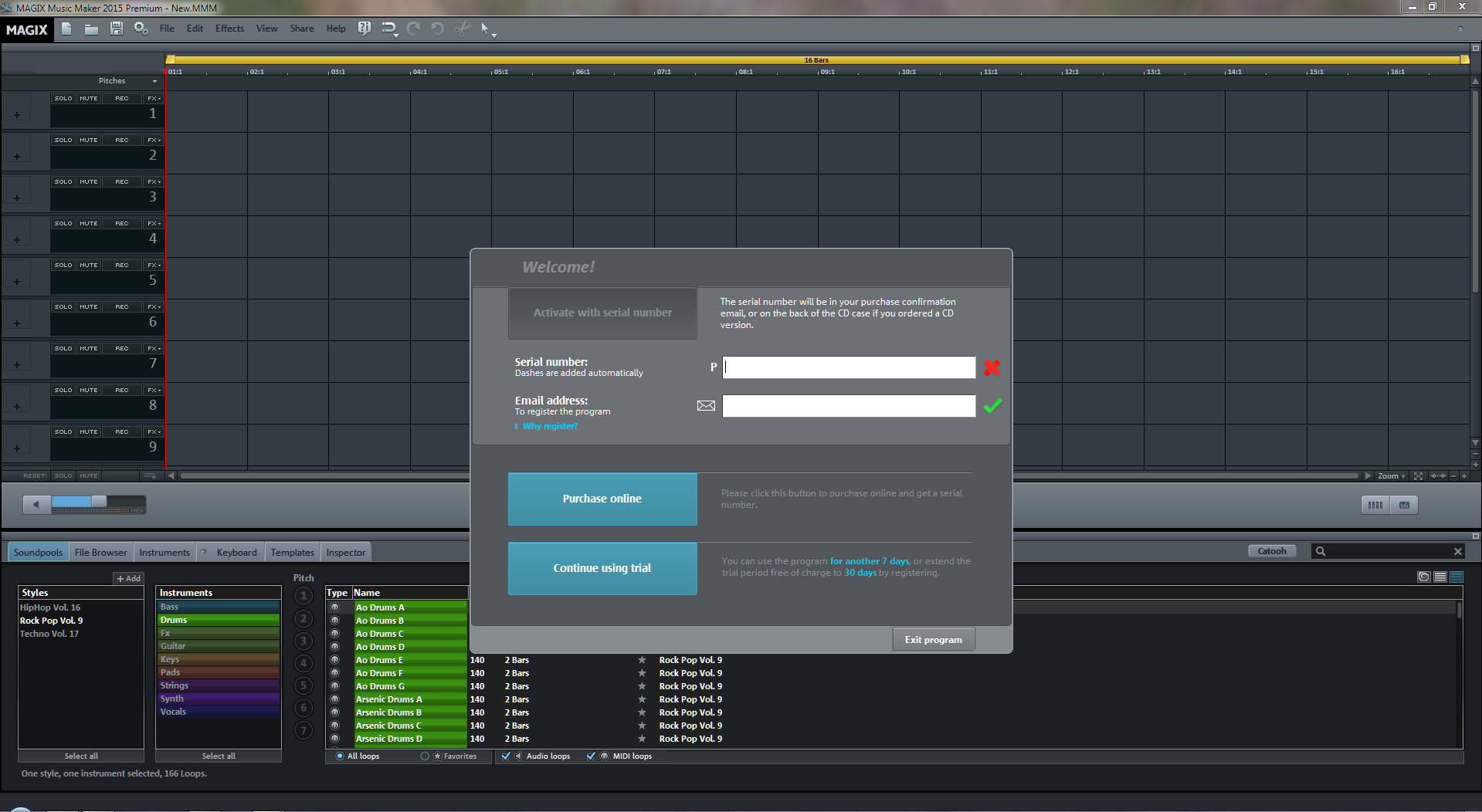Save the project with floppy disk icon

(x=117, y=29)
